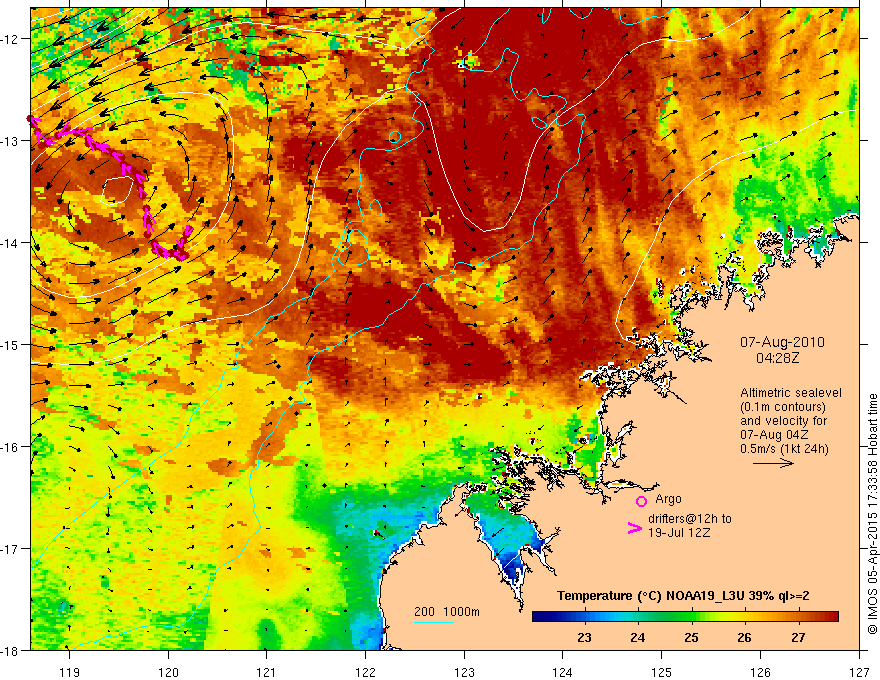Click the latitude label -12

tap(10, 39)
